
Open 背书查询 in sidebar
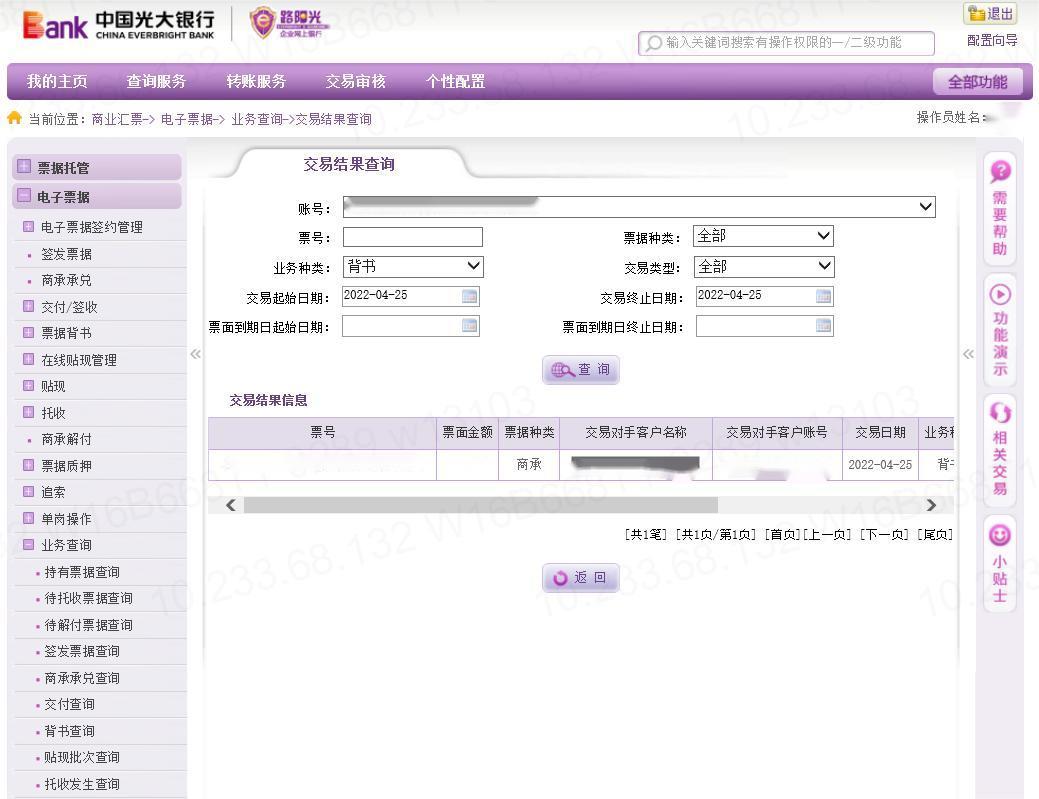70,731
